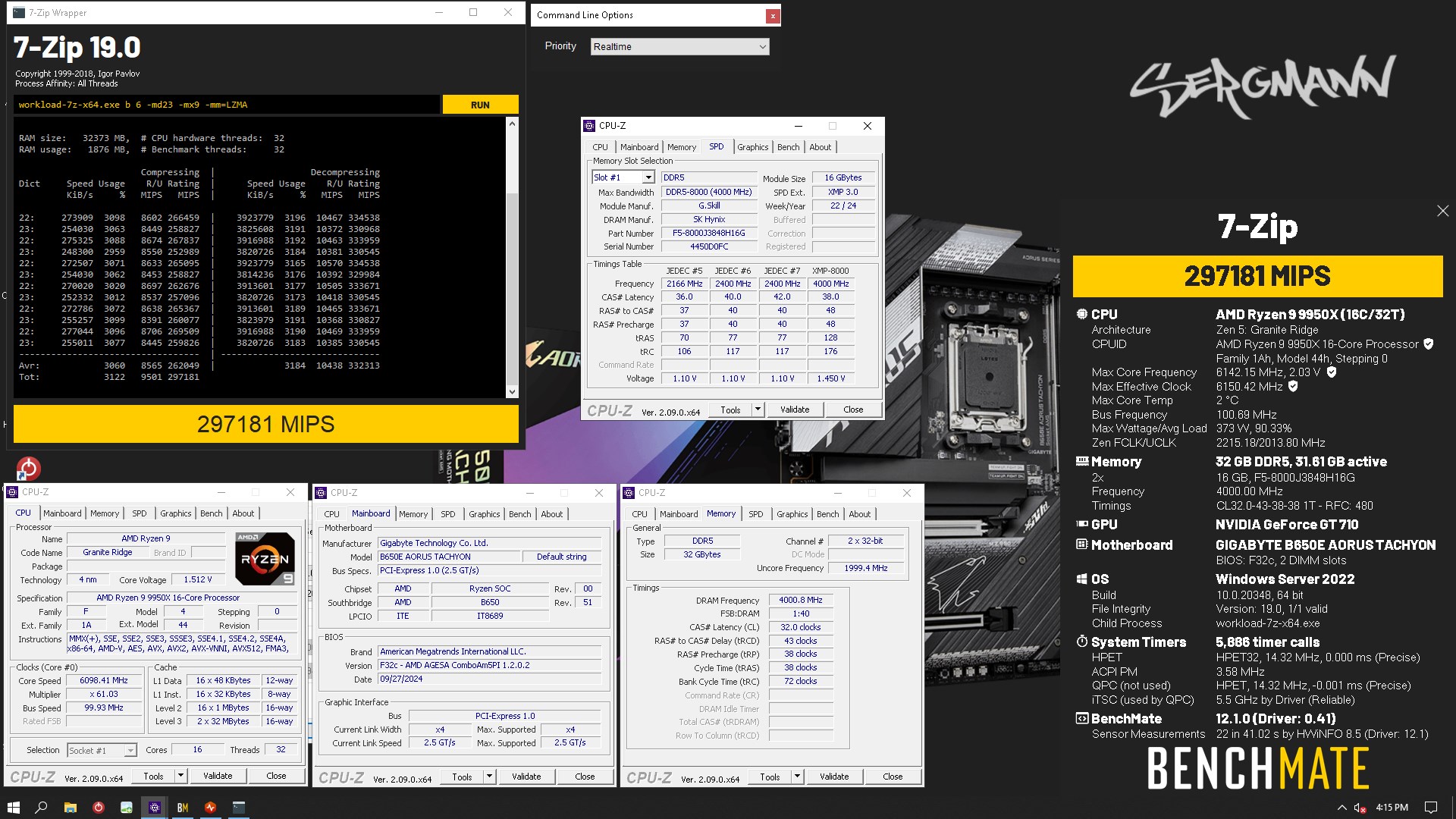Click the workload-7z-x64.exe command line field

tap(226, 105)
